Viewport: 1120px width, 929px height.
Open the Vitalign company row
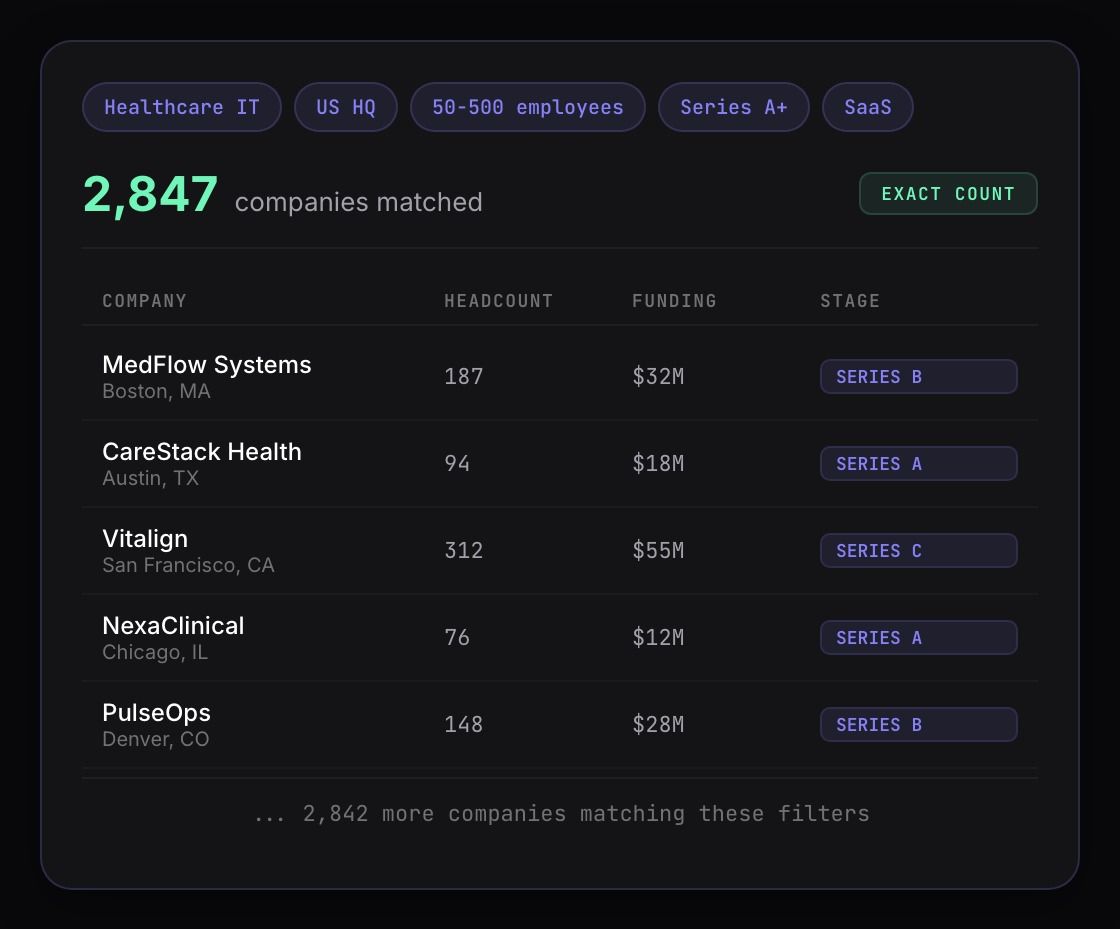tap(560, 551)
